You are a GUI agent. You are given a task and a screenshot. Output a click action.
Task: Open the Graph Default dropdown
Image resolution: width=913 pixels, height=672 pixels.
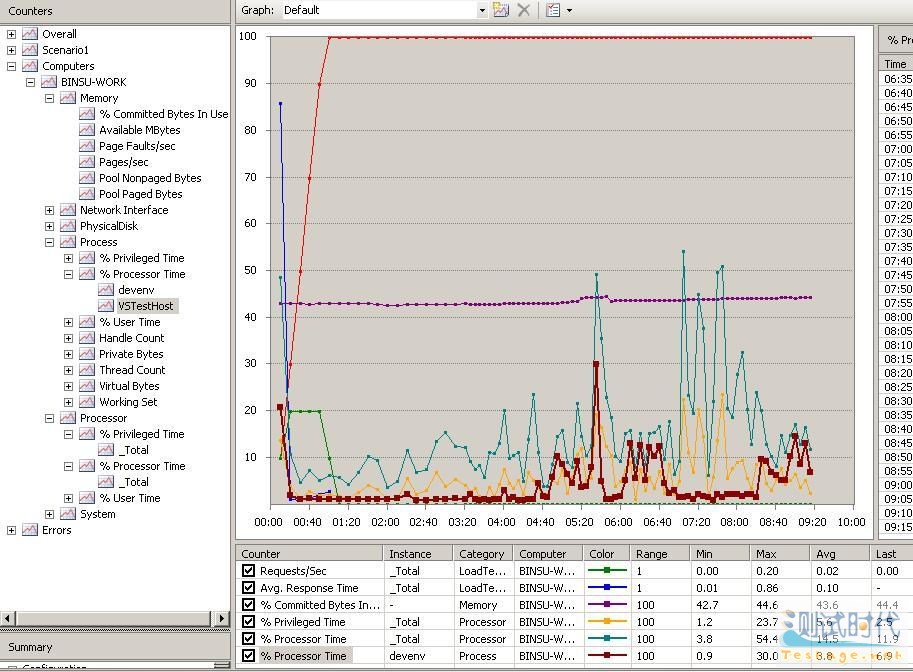click(x=481, y=10)
